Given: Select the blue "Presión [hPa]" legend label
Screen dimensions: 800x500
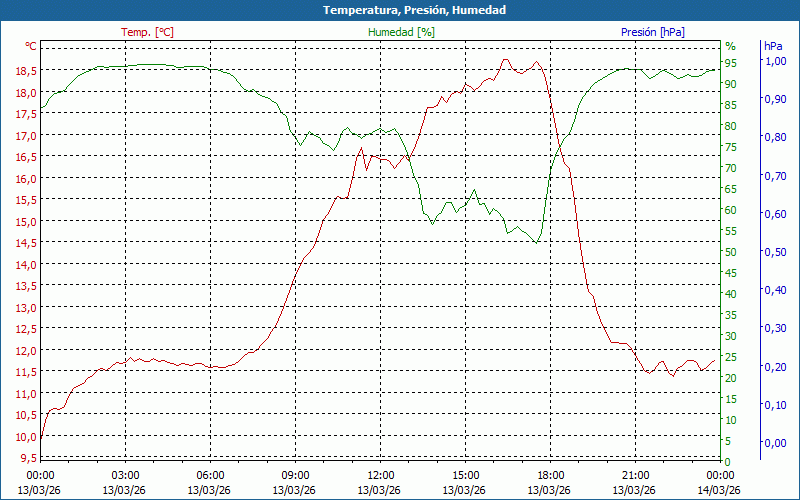Looking at the screenshot, I should coord(653,32).
